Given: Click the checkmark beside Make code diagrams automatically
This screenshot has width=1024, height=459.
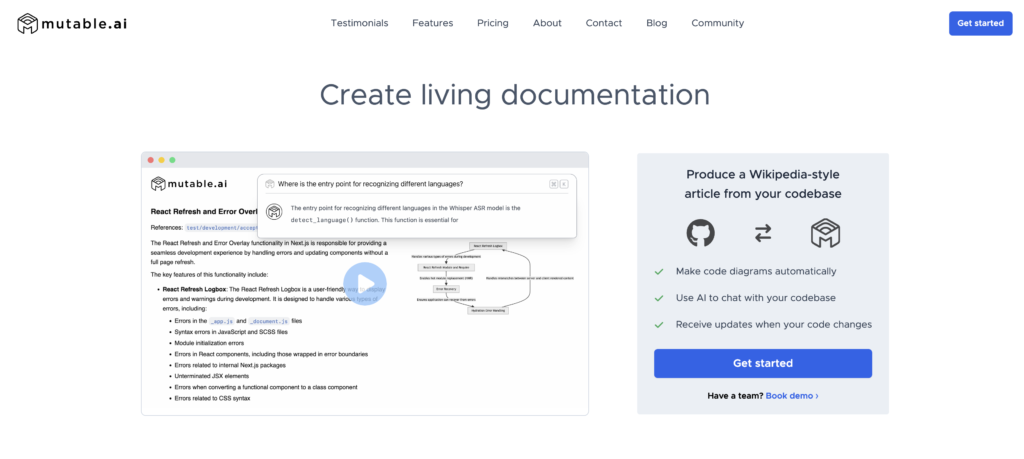Looking at the screenshot, I should point(659,271).
